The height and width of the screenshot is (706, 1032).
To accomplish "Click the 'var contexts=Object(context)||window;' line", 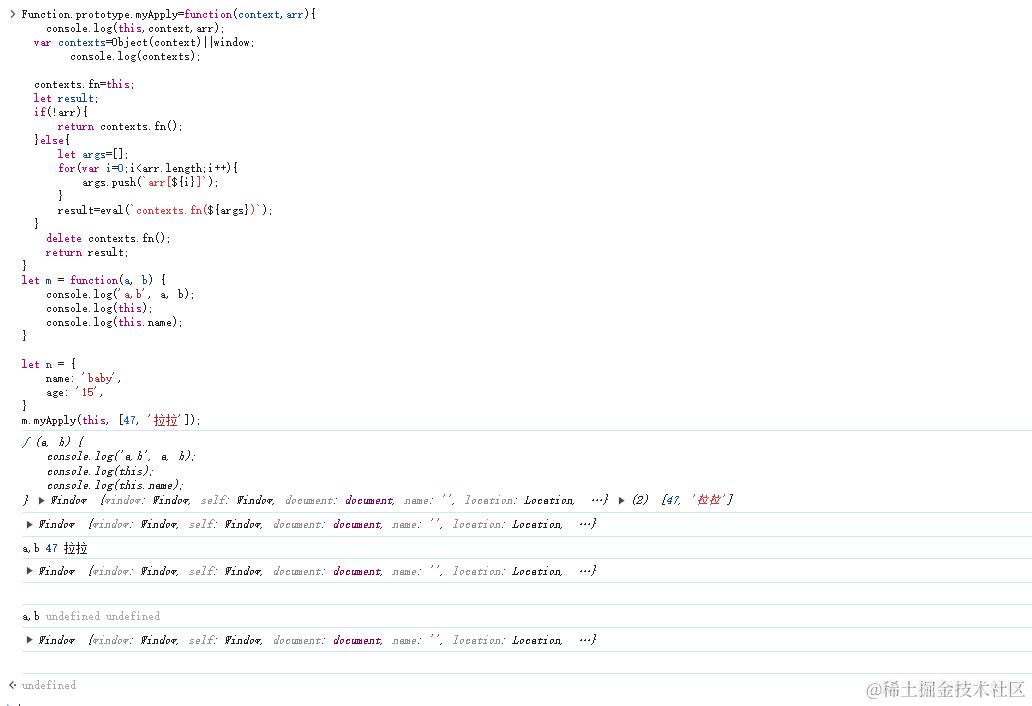I will click(x=144, y=42).
